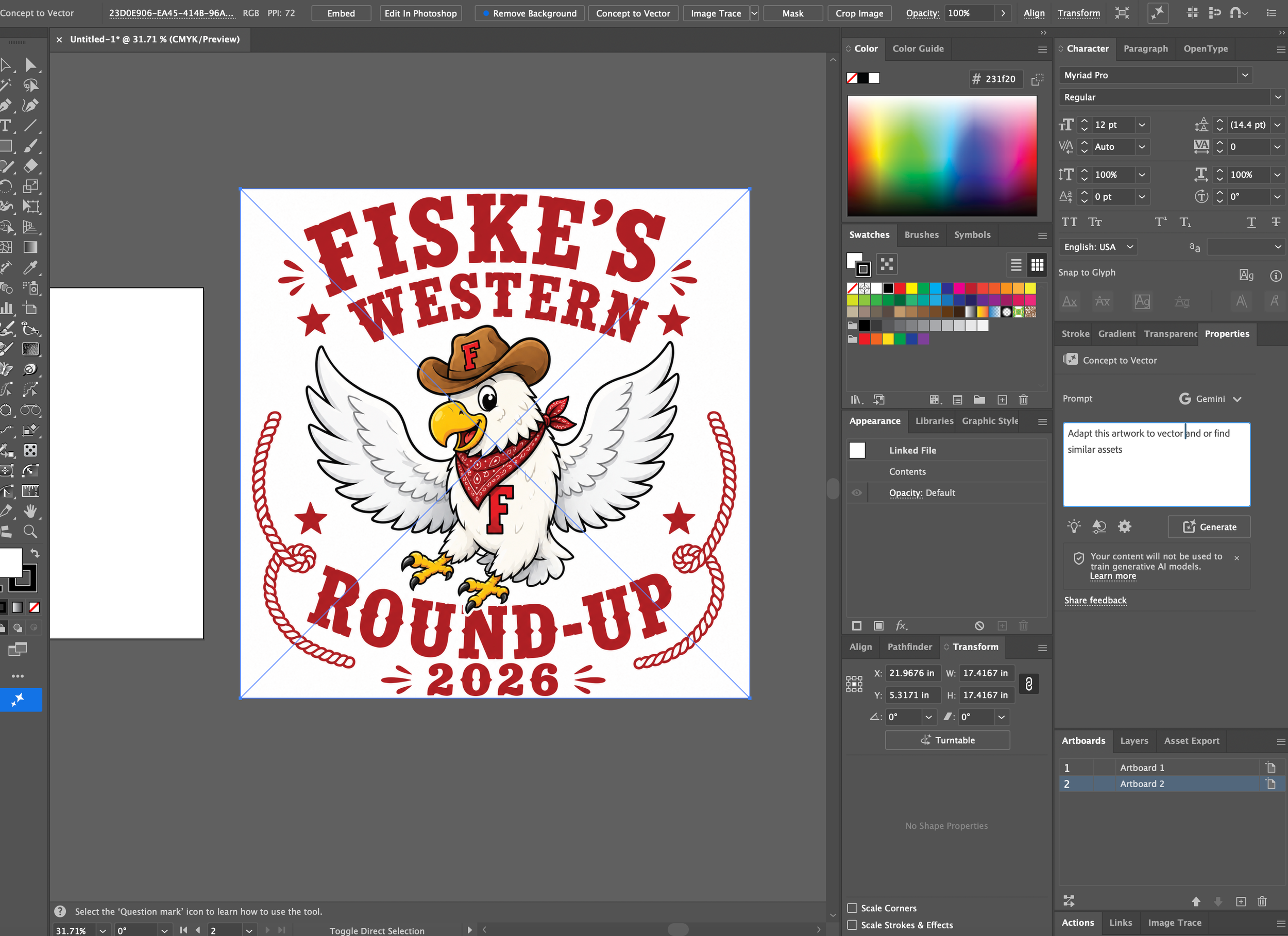1288x936 pixels.
Task: Select the Eraser tool
Action: click(31, 166)
